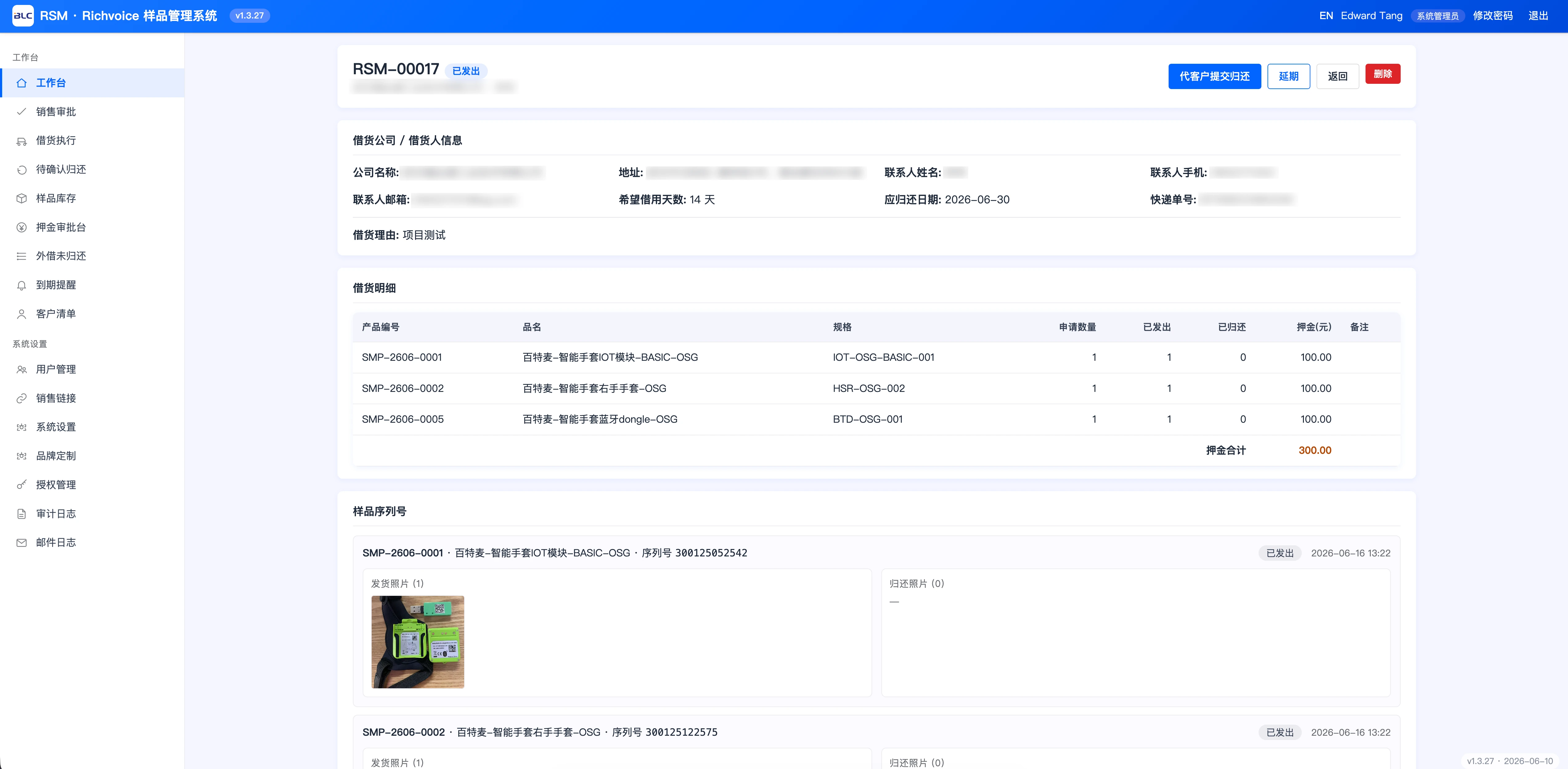This screenshot has width=1568, height=769.
Task: Click the truck icon beside 借货执行
Action: point(21,141)
